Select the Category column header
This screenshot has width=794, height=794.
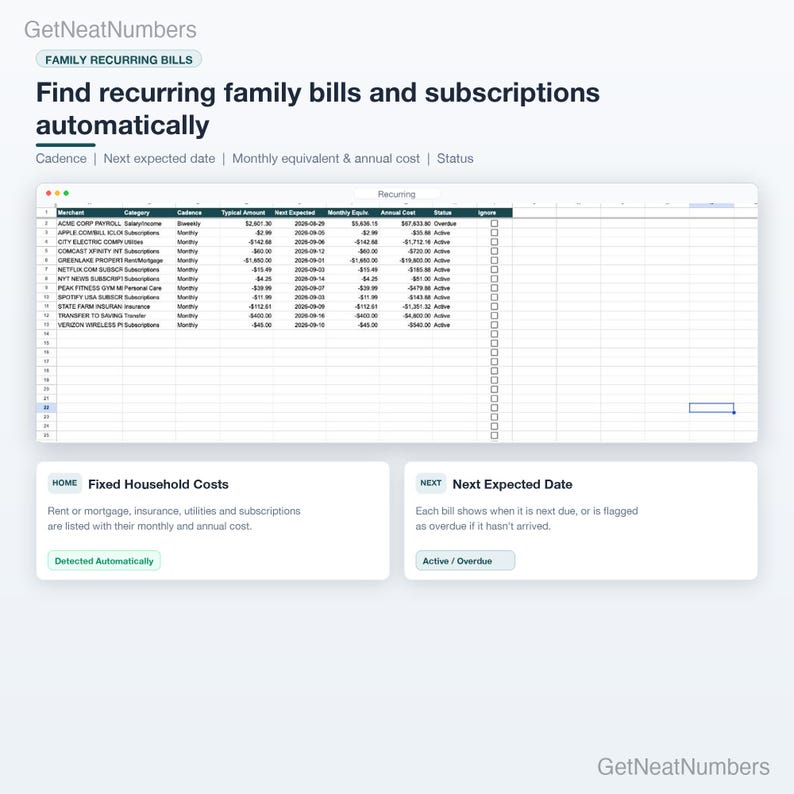pos(149,213)
